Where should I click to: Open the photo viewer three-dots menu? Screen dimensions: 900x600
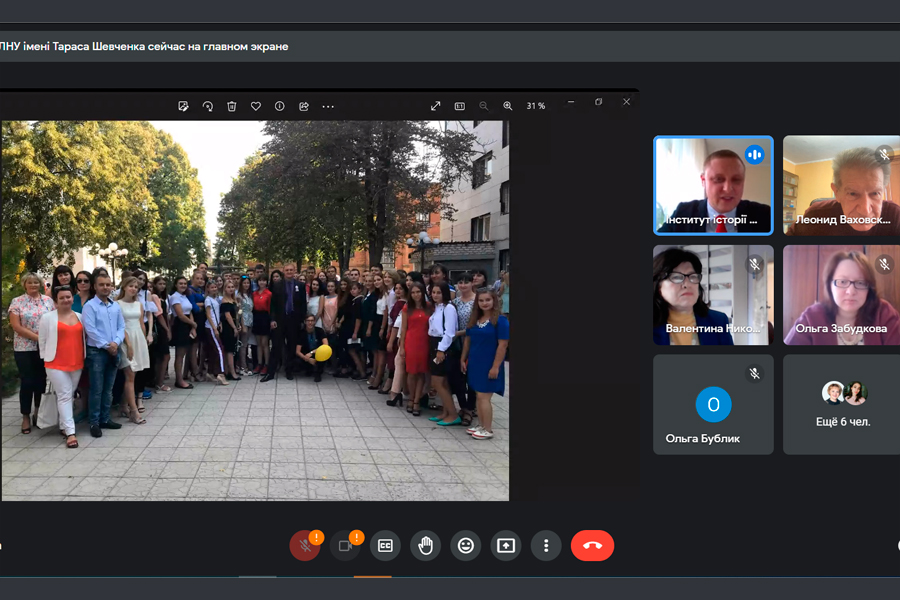point(328,106)
